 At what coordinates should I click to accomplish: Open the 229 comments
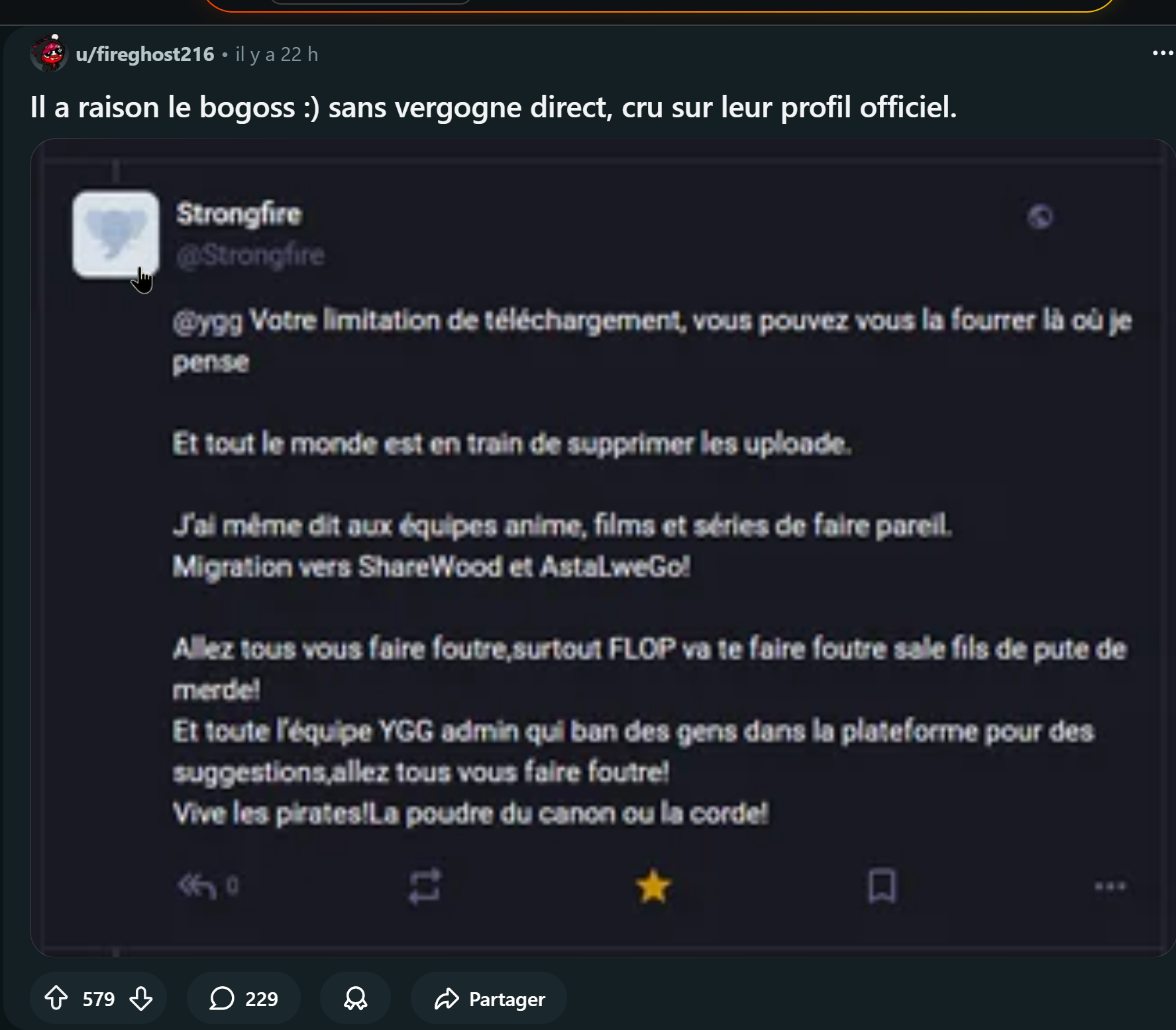click(244, 998)
